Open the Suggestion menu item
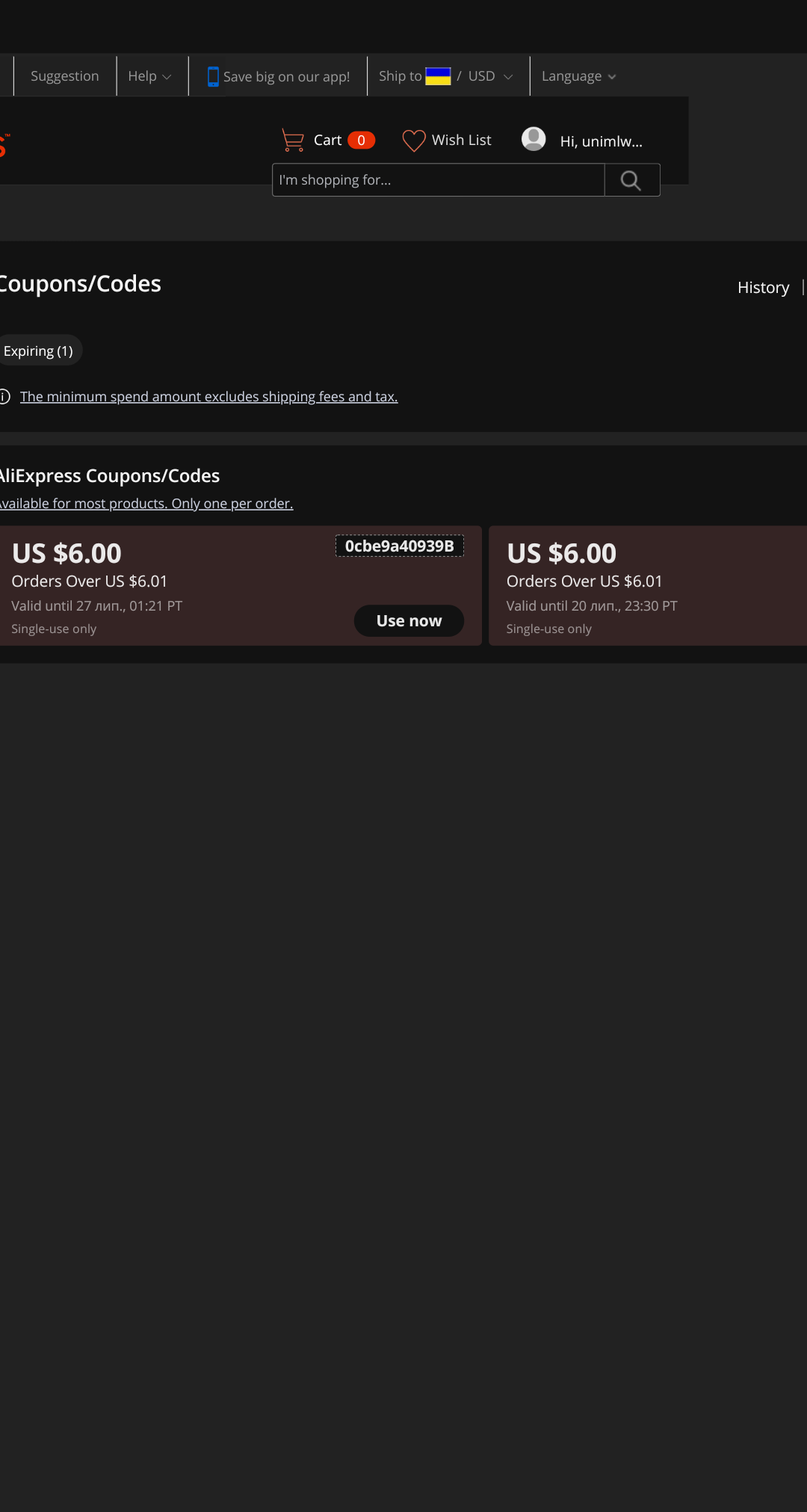 point(65,76)
